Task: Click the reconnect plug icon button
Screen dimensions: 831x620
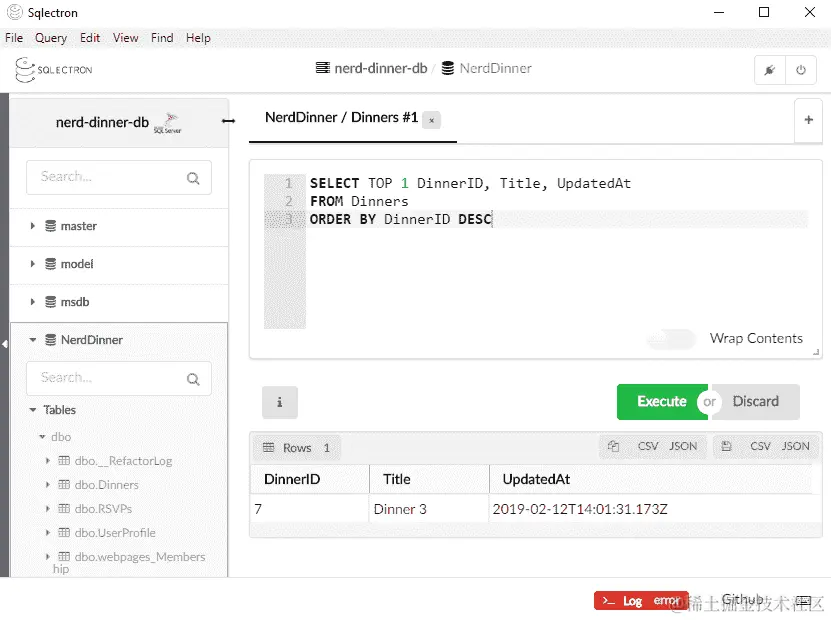Action: click(770, 70)
